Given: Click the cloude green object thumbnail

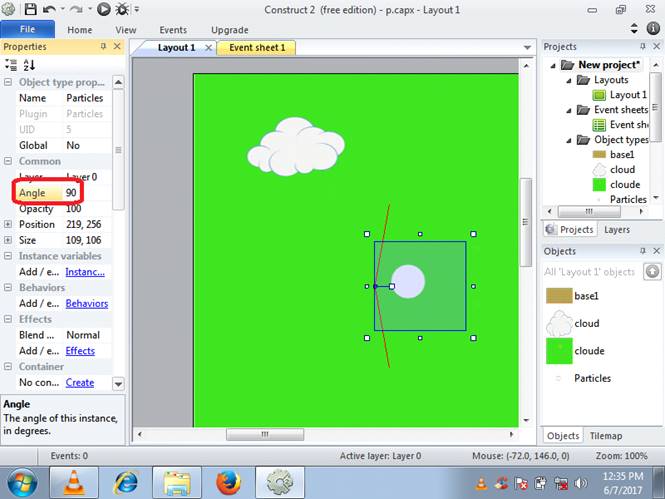Looking at the screenshot, I should [x=559, y=351].
